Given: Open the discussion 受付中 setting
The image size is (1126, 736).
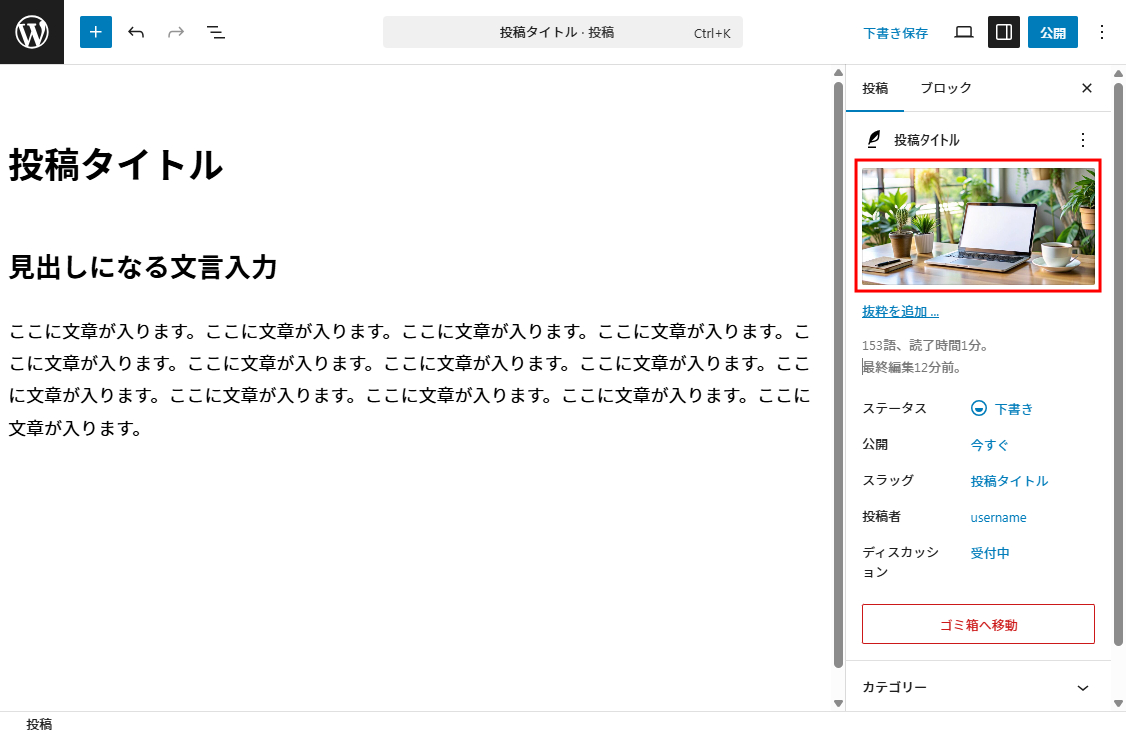Looking at the screenshot, I should 990,553.
